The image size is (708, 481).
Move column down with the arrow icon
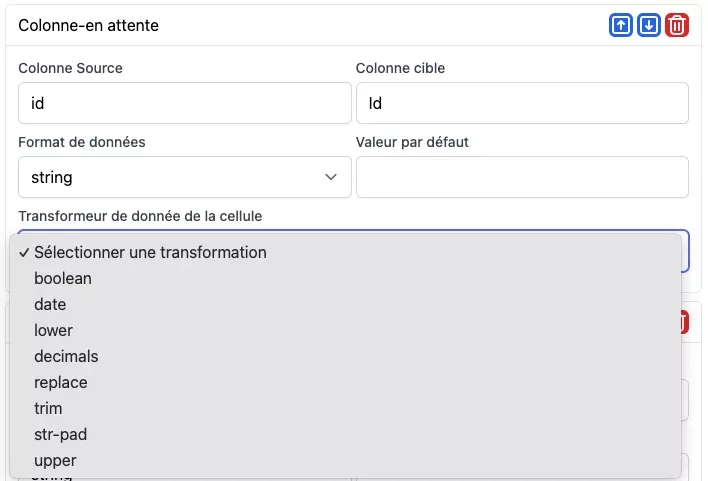pyautogui.click(x=649, y=26)
